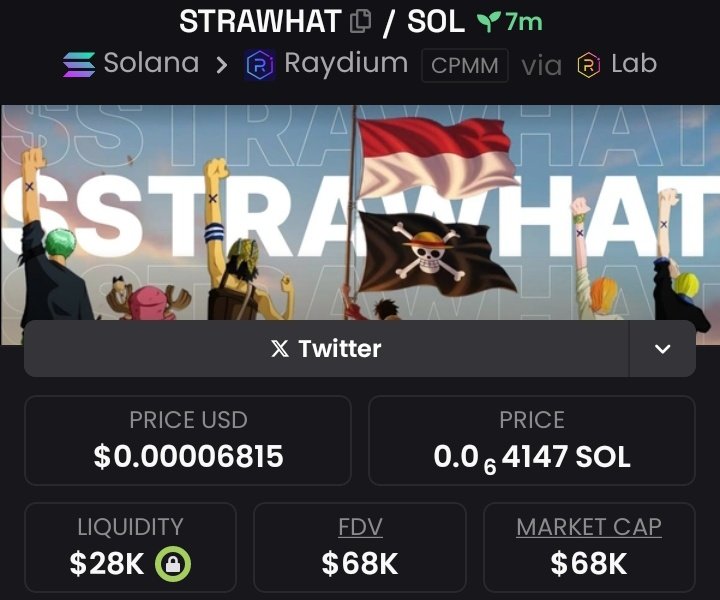This screenshot has height=600, width=720.
Task: Select the Raydium breadcrumb text
Action: (346, 64)
